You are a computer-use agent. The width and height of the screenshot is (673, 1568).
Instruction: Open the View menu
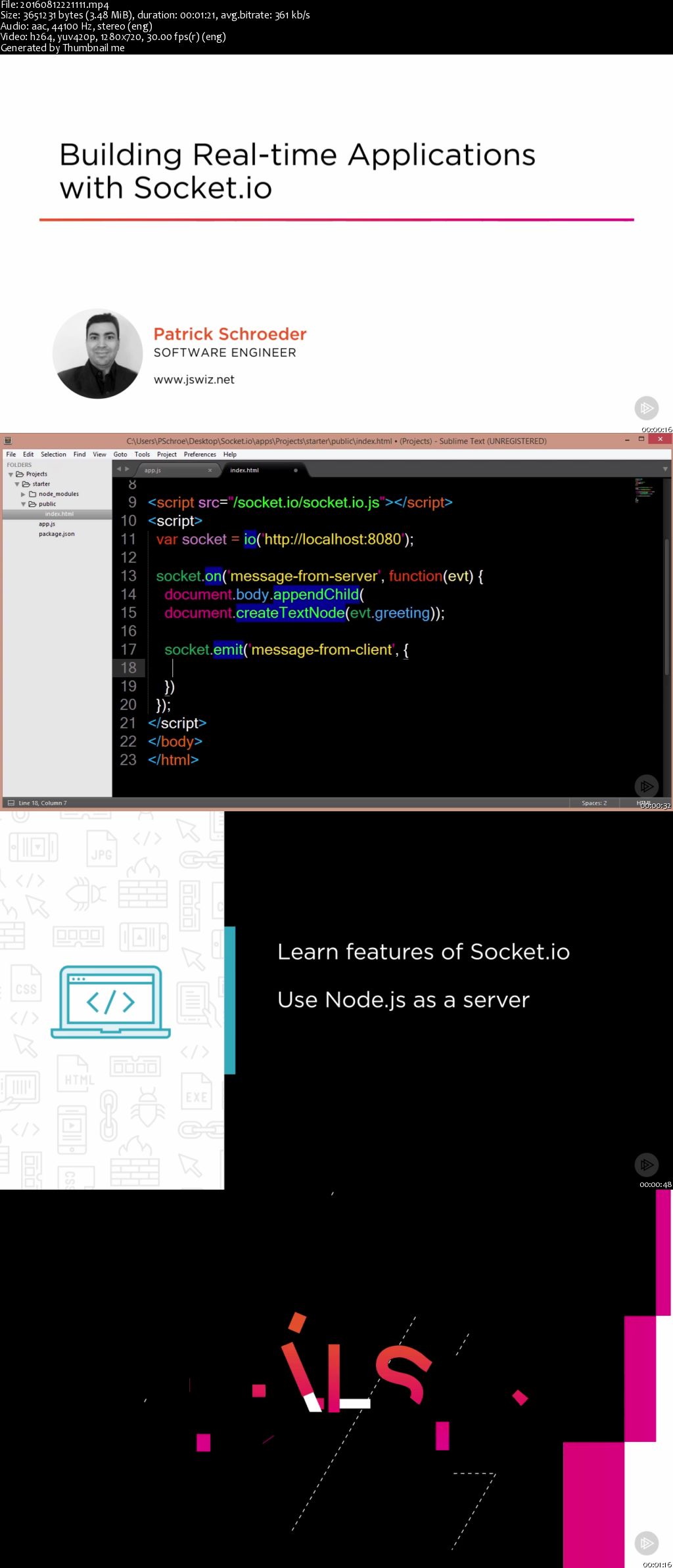click(x=99, y=454)
